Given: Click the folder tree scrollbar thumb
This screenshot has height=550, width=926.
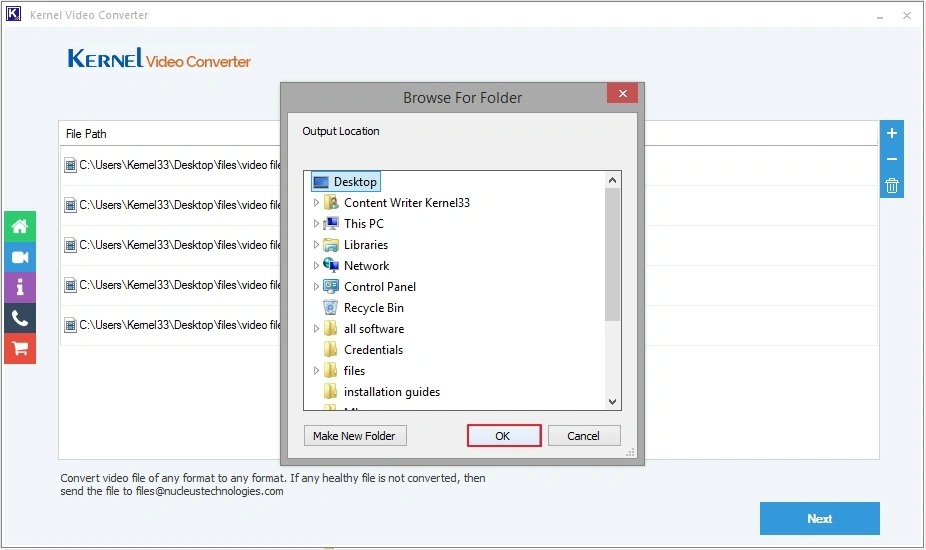Looking at the screenshot, I should pos(612,254).
